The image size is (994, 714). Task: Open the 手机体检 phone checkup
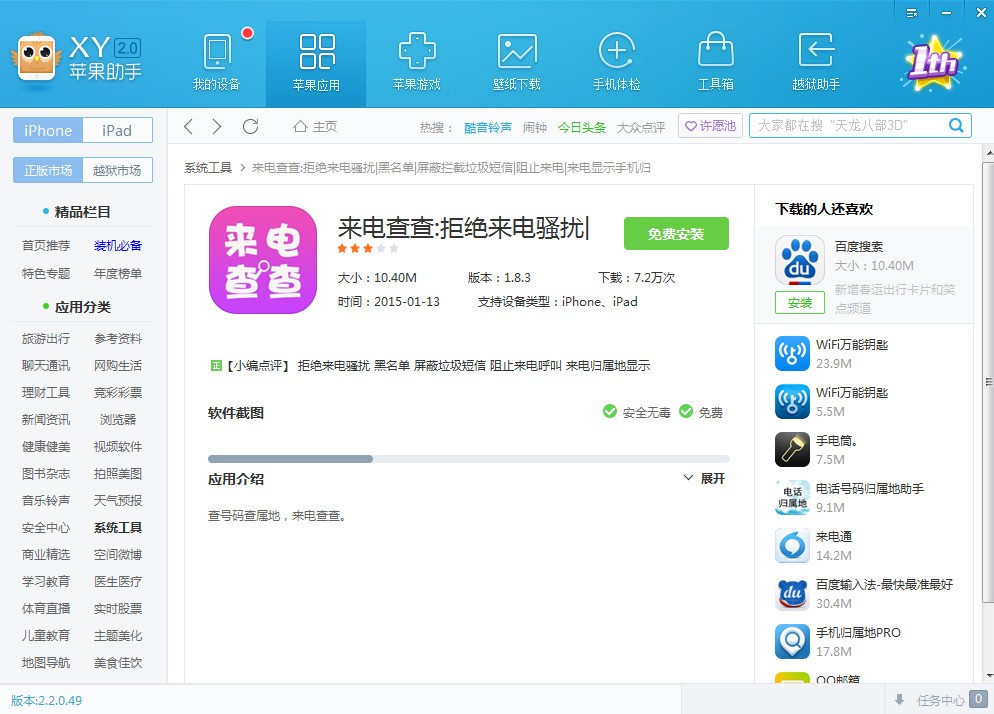point(616,63)
